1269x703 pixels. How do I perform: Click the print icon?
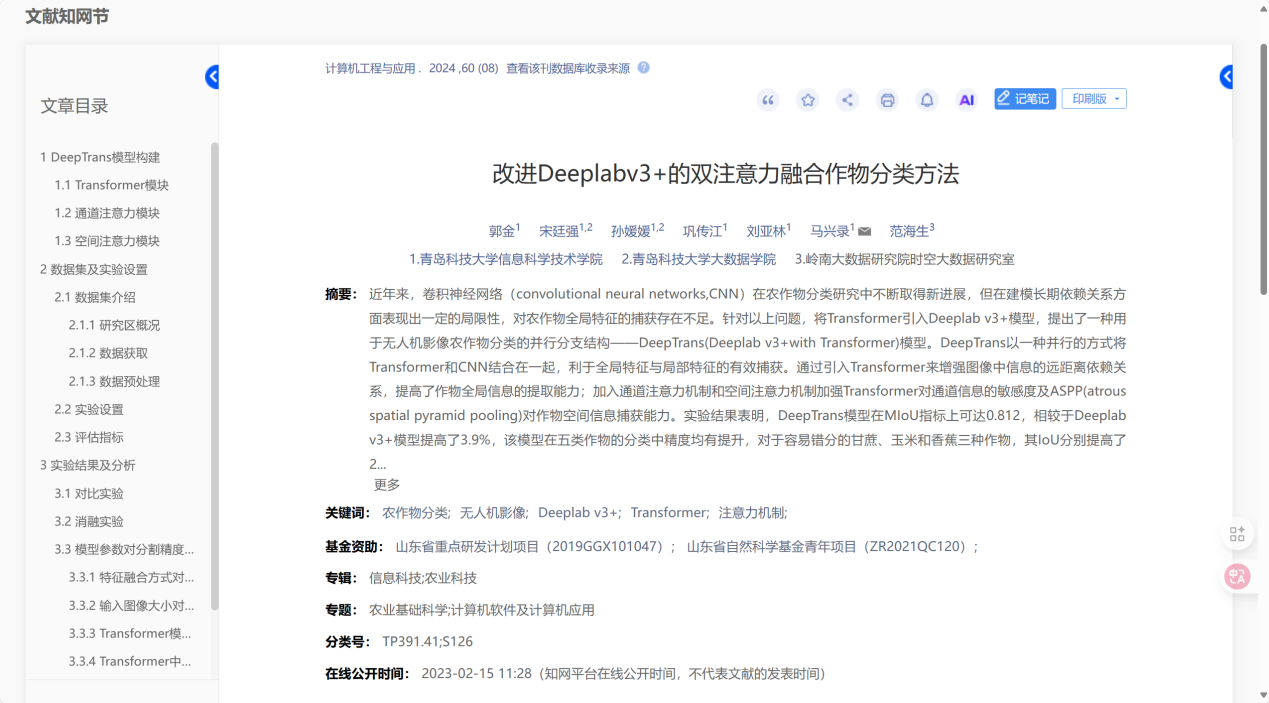[887, 100]
